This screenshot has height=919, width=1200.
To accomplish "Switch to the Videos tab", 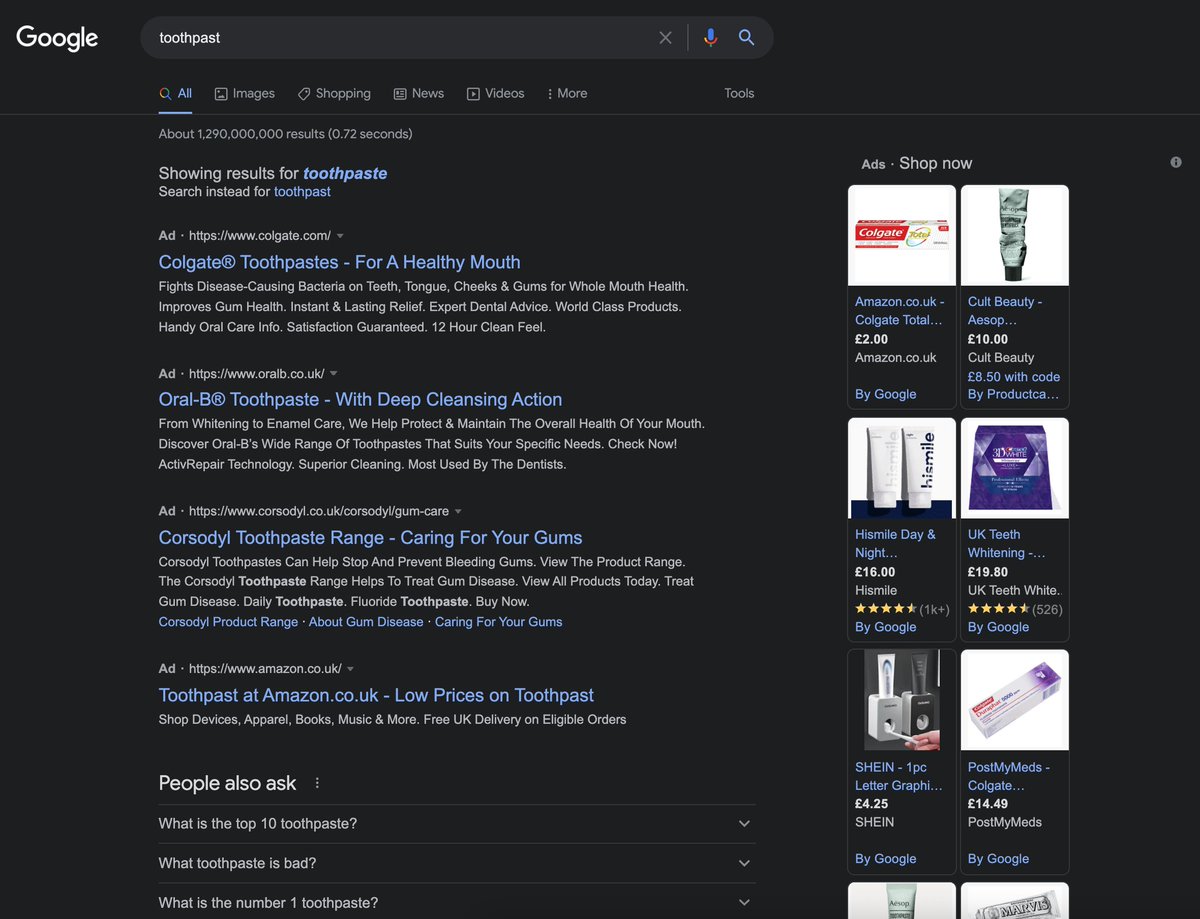I will (495, 93).
